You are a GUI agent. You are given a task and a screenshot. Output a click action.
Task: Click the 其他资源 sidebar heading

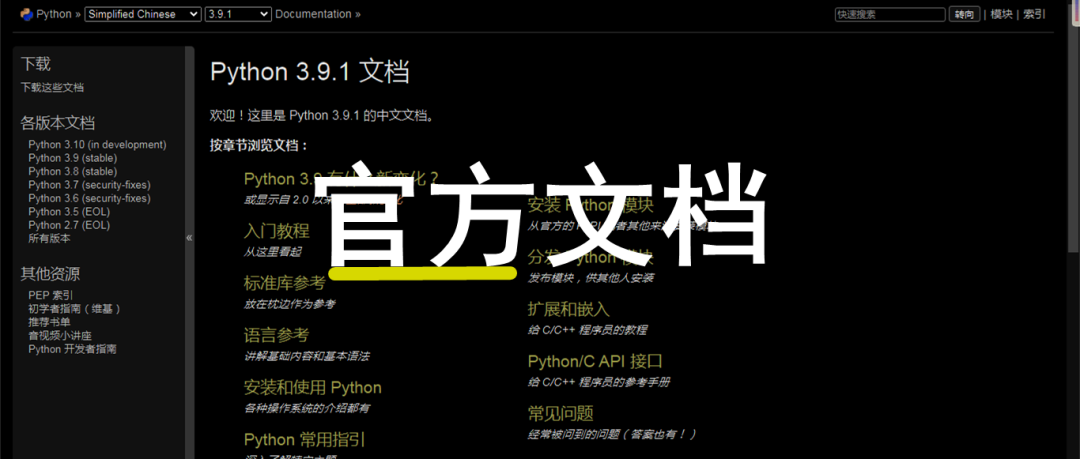pyautogui.click(x=50, y=274)
